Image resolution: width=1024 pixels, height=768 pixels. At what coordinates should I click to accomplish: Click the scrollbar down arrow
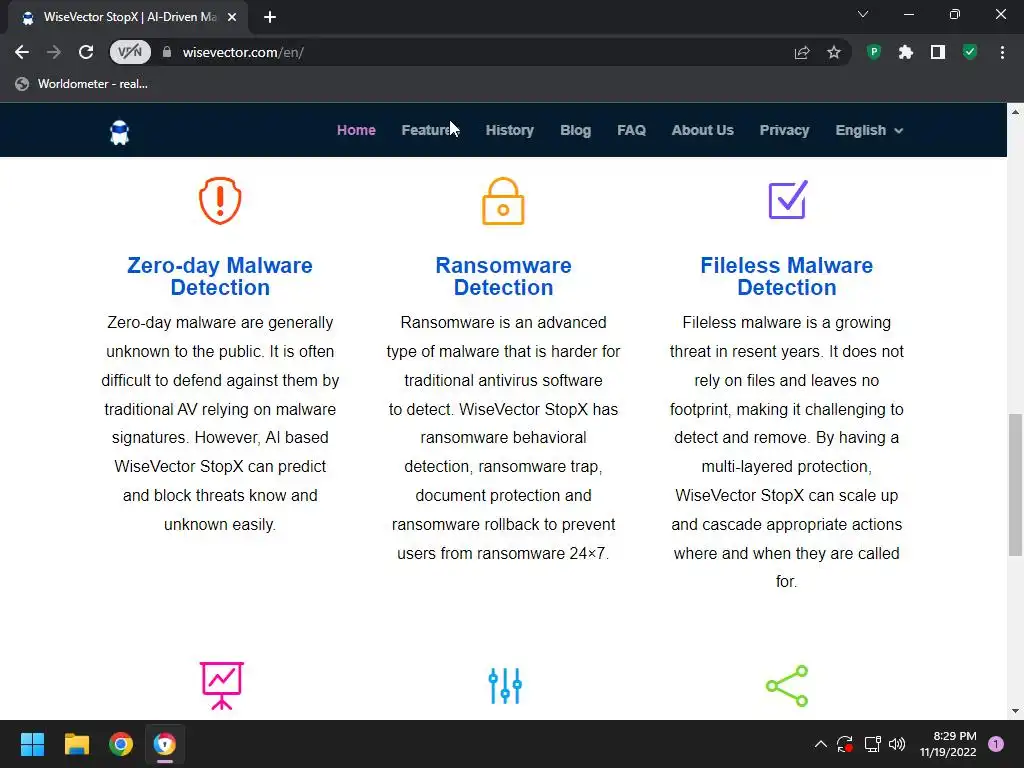[x=1015, y=711]
